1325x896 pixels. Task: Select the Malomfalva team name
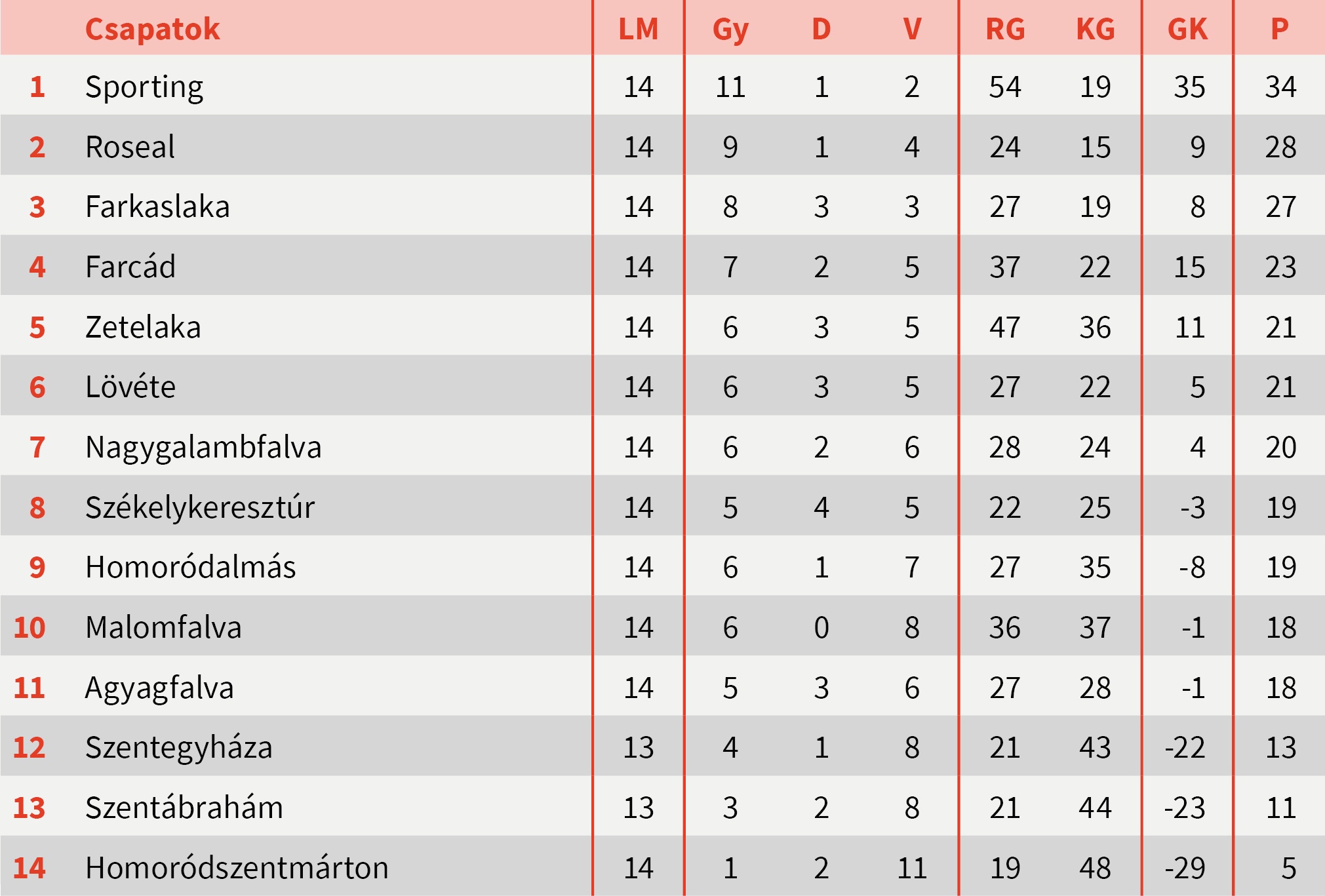point(163,628)
